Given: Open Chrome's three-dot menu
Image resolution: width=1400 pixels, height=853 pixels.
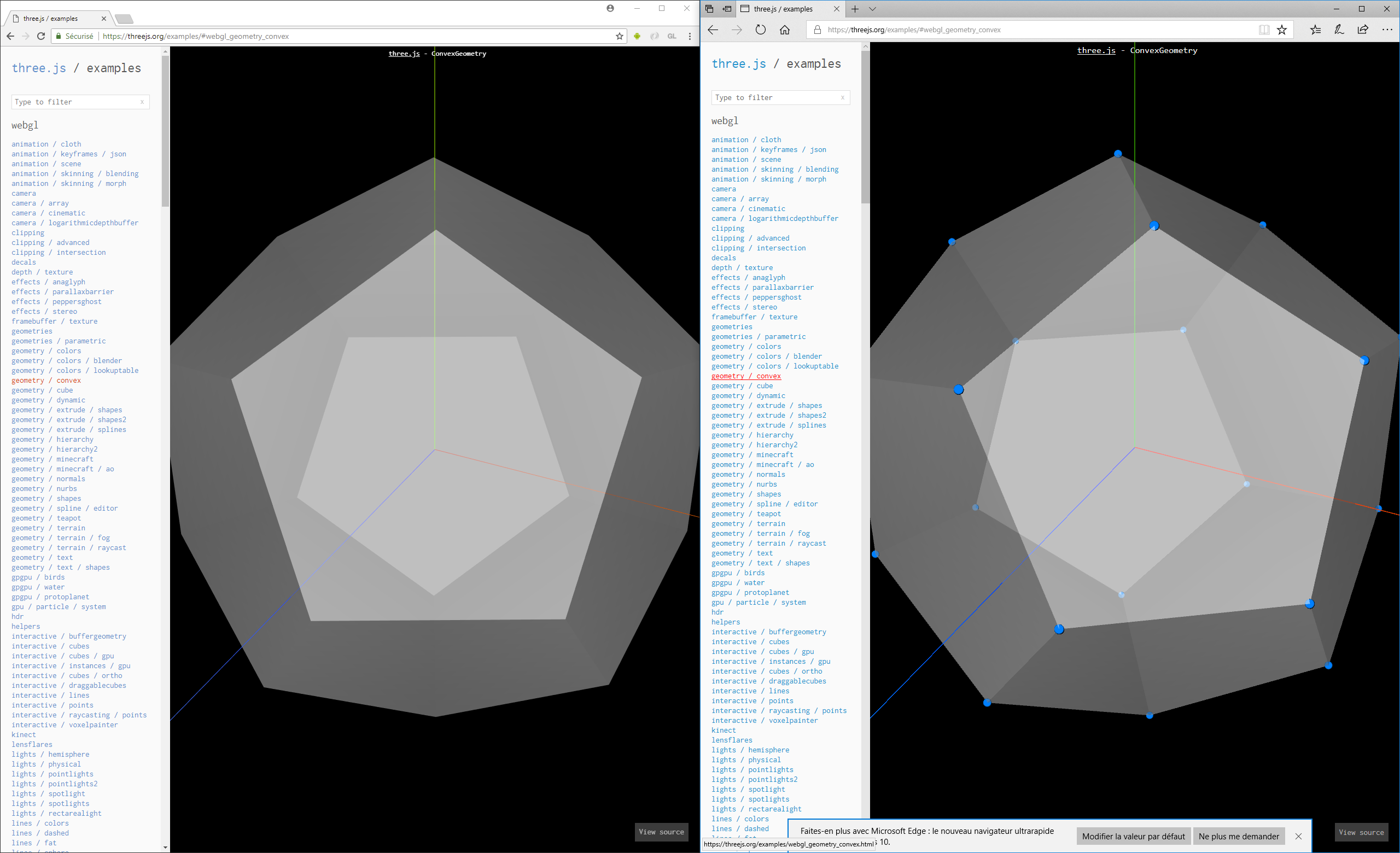Looking at the screenshot, I should (690, 36).
